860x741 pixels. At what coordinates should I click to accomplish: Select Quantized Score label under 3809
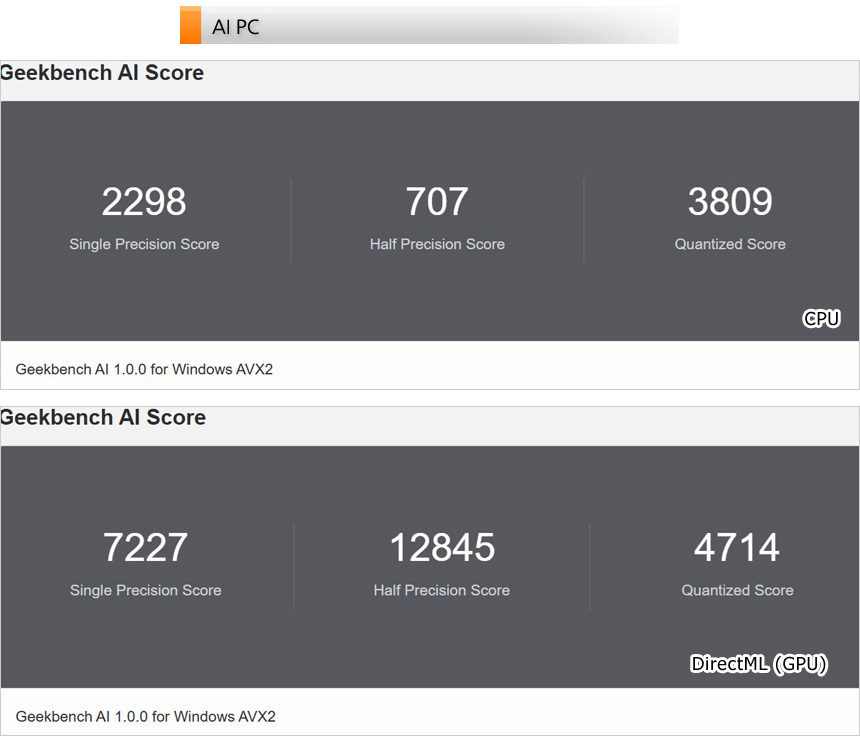click(x=730, y=244)
